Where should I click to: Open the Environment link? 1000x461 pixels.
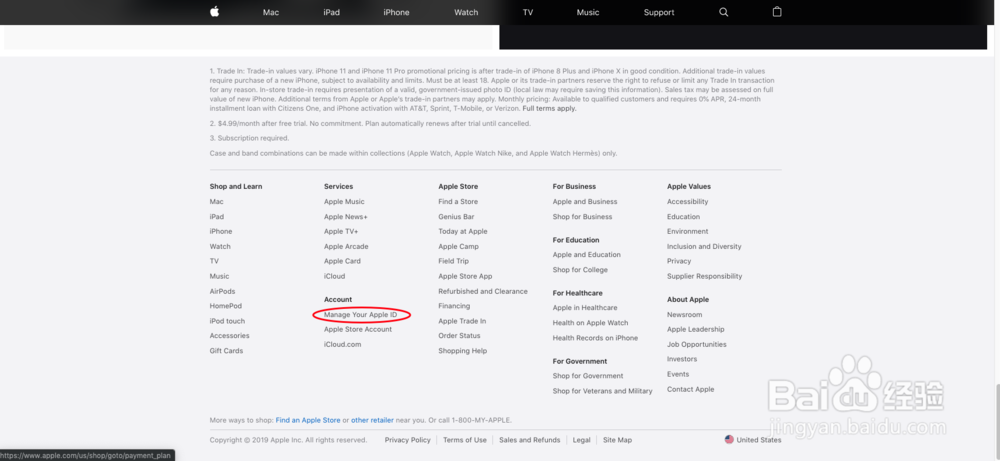pos(688,231)
